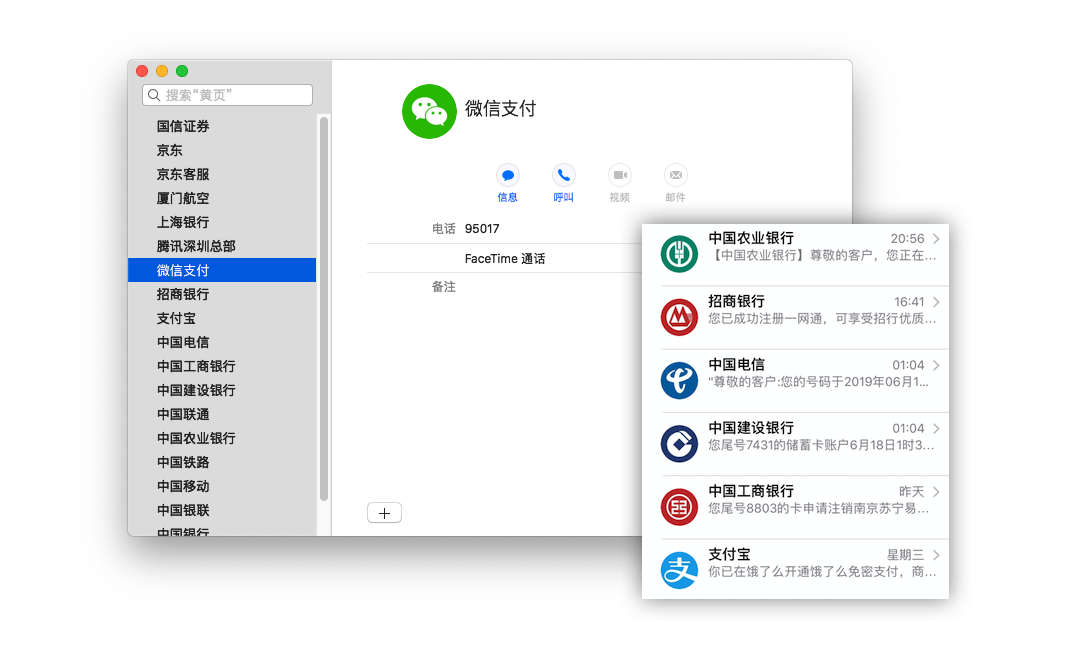Choose 中国铁路 from the sidebar

(183, 462)
